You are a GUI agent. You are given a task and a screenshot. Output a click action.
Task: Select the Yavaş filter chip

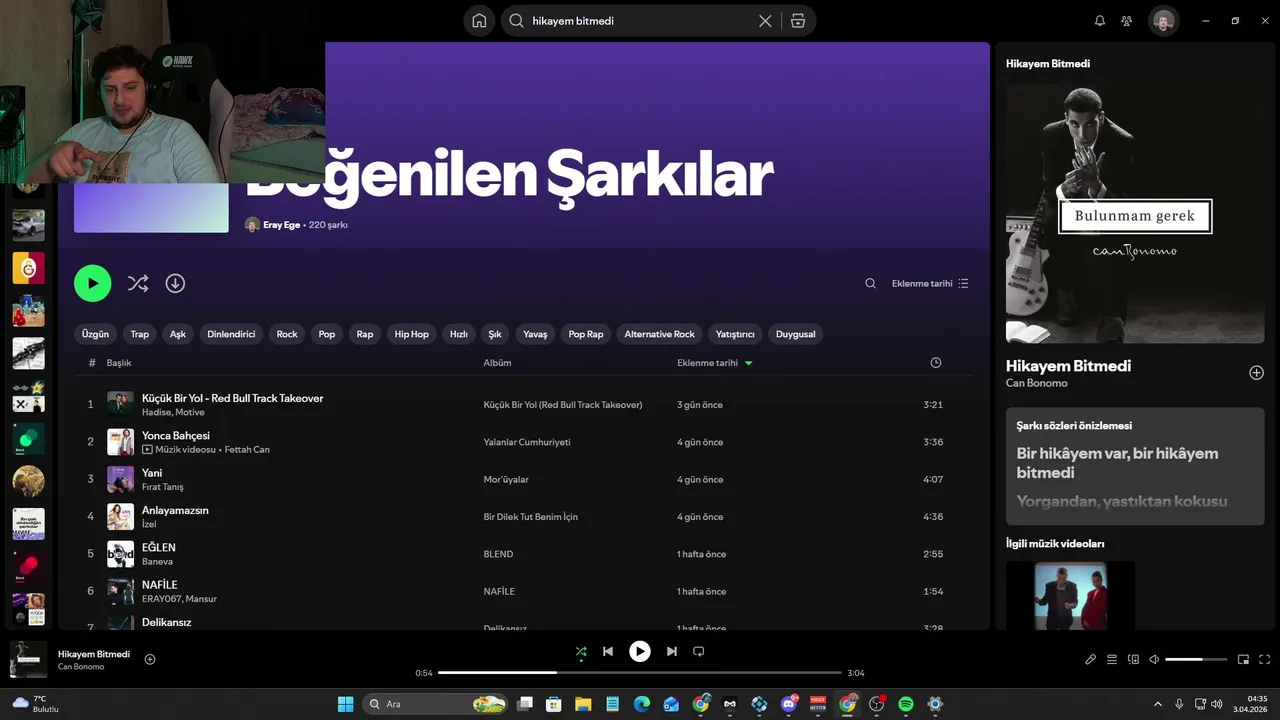[x=535, y=334]
